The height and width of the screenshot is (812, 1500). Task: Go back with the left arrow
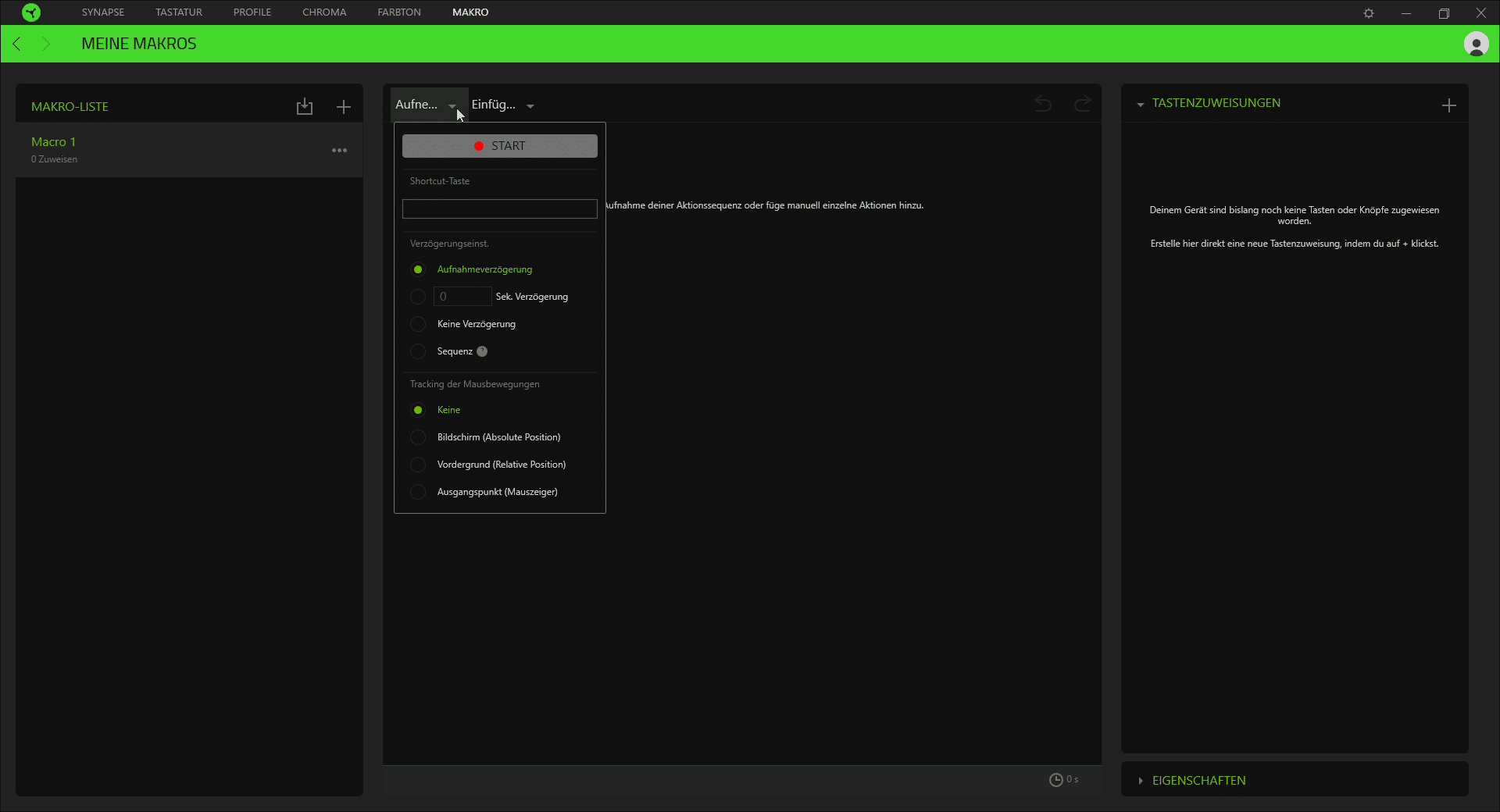[16, 44]
